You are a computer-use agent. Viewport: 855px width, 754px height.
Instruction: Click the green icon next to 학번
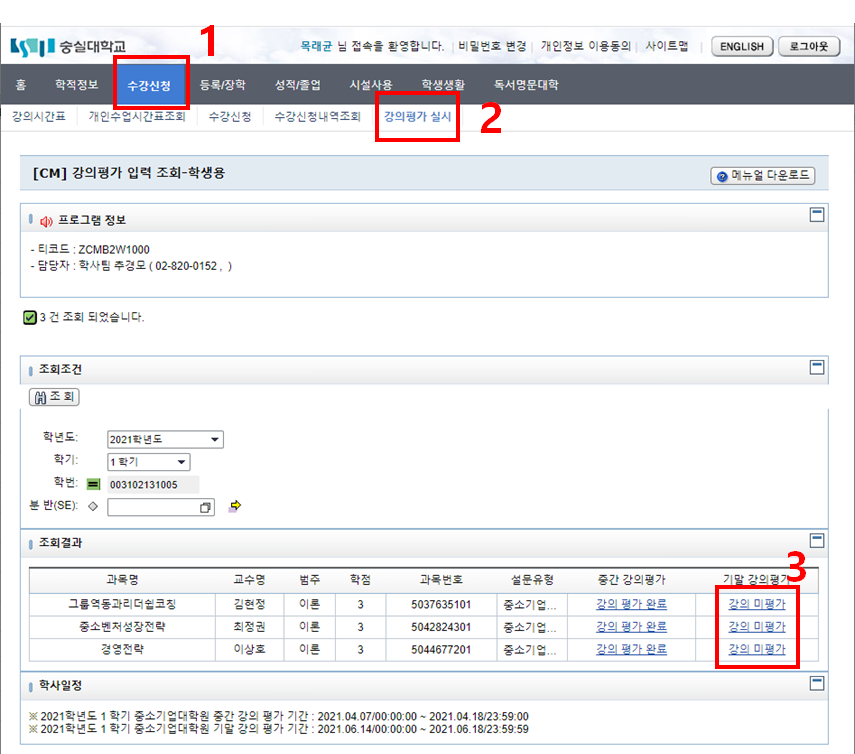(93, 484)
